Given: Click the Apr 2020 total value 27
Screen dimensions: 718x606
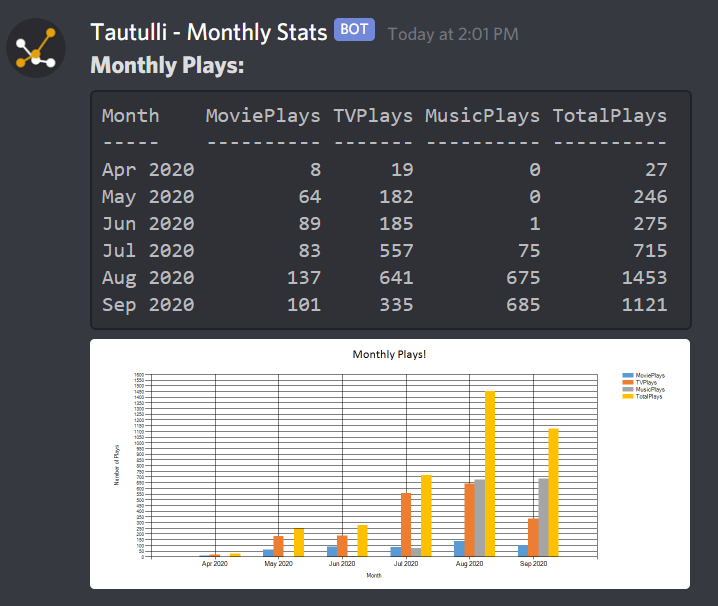Looking at the screenshot, I should [656, 170].
